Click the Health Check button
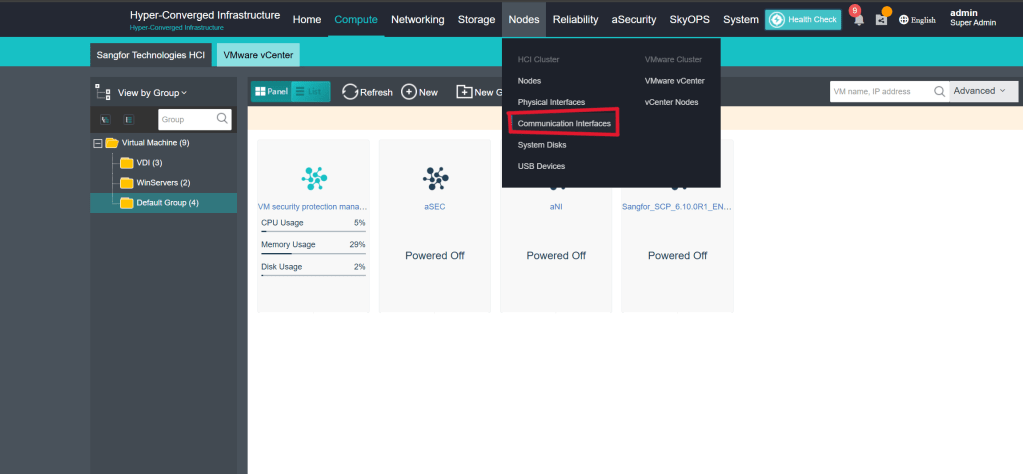 pos(803,20)
